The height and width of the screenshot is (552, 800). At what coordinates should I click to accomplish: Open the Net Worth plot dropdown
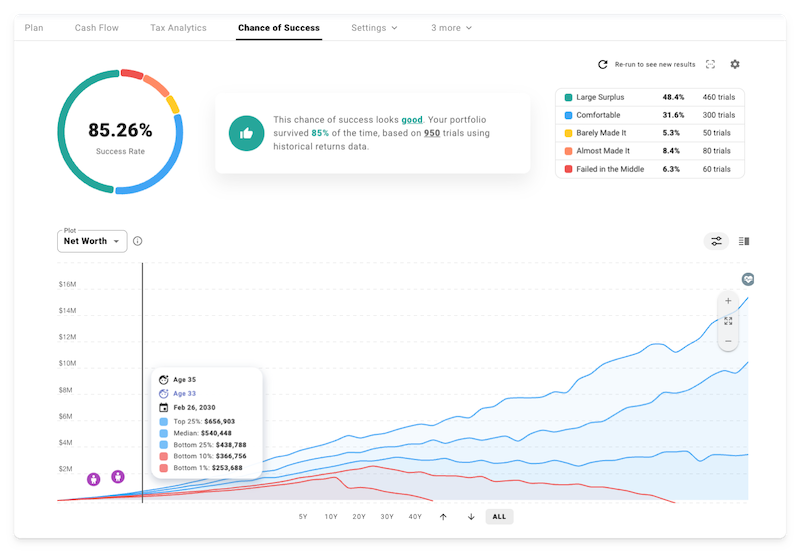tap(92, 241)
